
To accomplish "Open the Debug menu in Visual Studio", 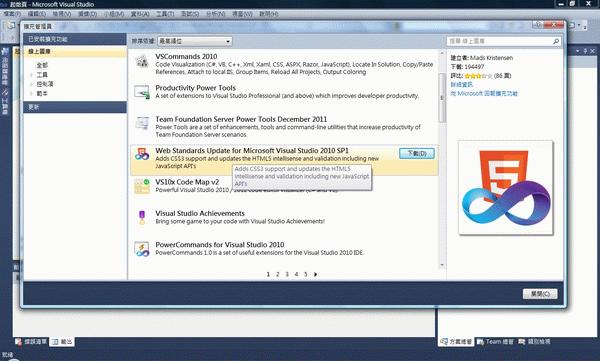I will pos(88,14).
